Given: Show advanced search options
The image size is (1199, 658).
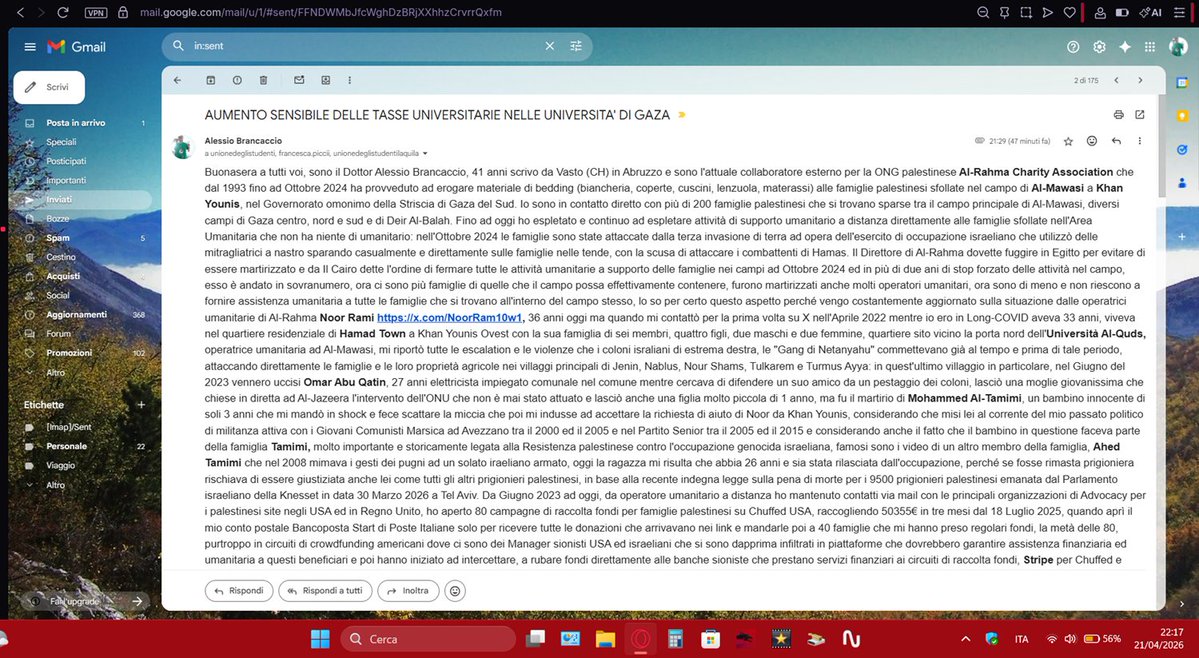Looking at the screenshot, I should point(576,46).
